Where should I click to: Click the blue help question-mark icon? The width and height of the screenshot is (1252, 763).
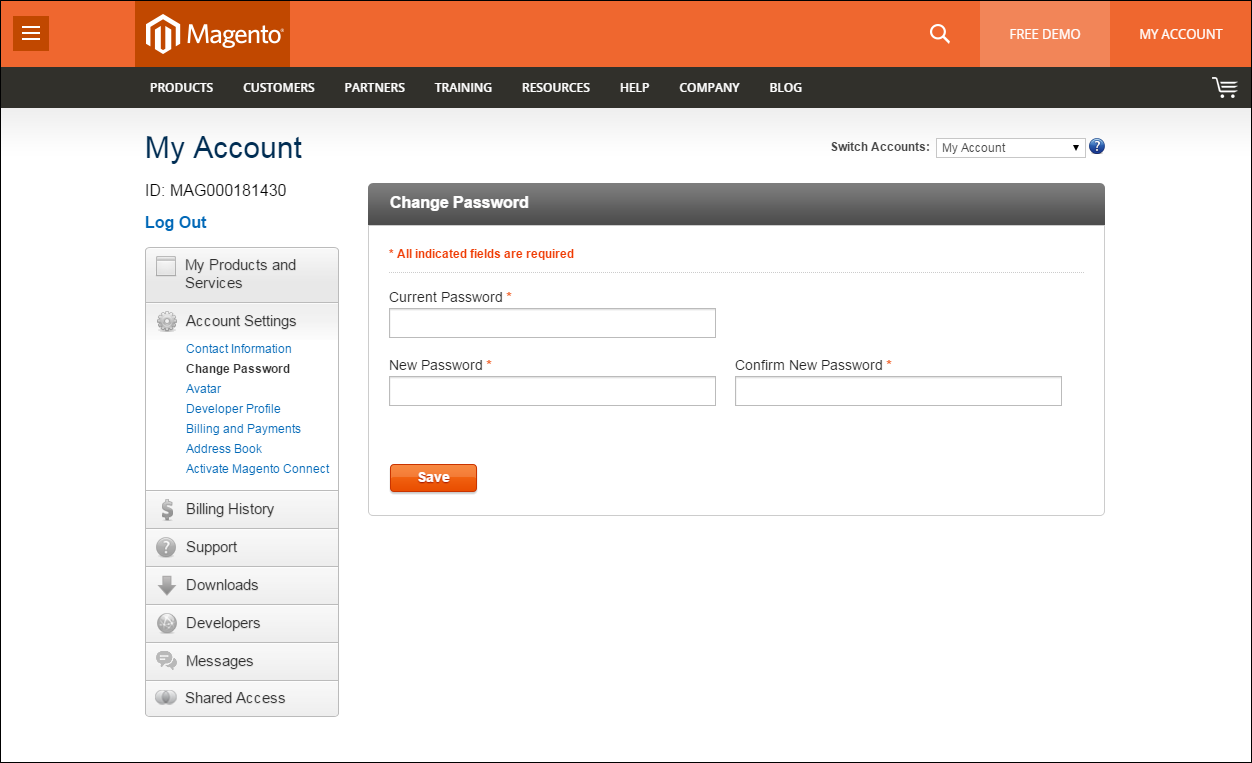tap(1097, 147)
